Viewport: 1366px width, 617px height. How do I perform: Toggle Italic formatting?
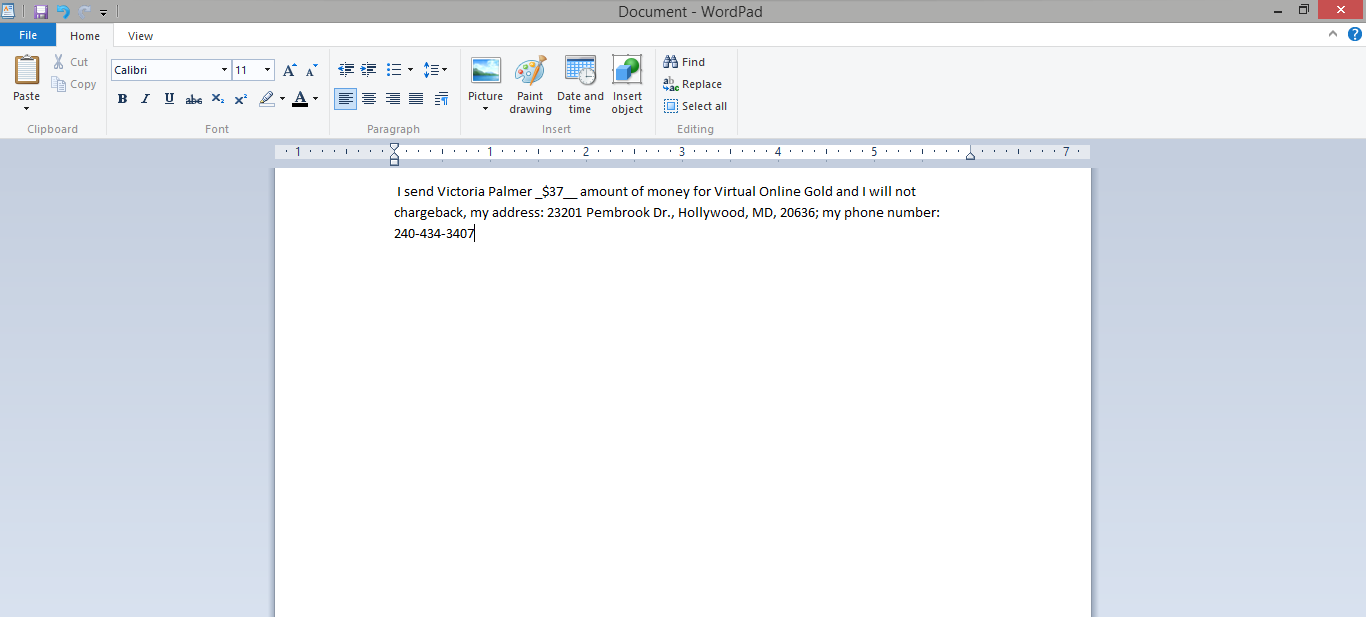coord(145,99)
